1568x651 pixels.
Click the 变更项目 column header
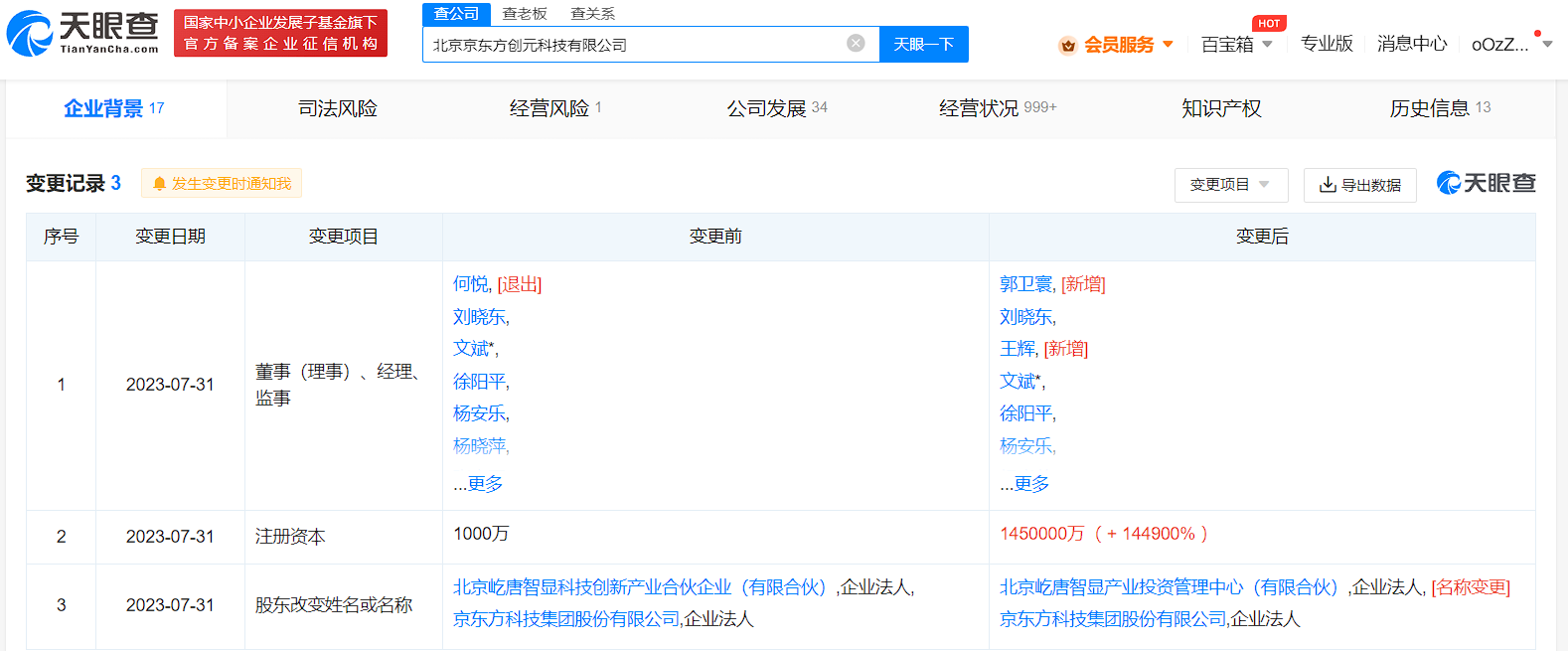(344, 237)
